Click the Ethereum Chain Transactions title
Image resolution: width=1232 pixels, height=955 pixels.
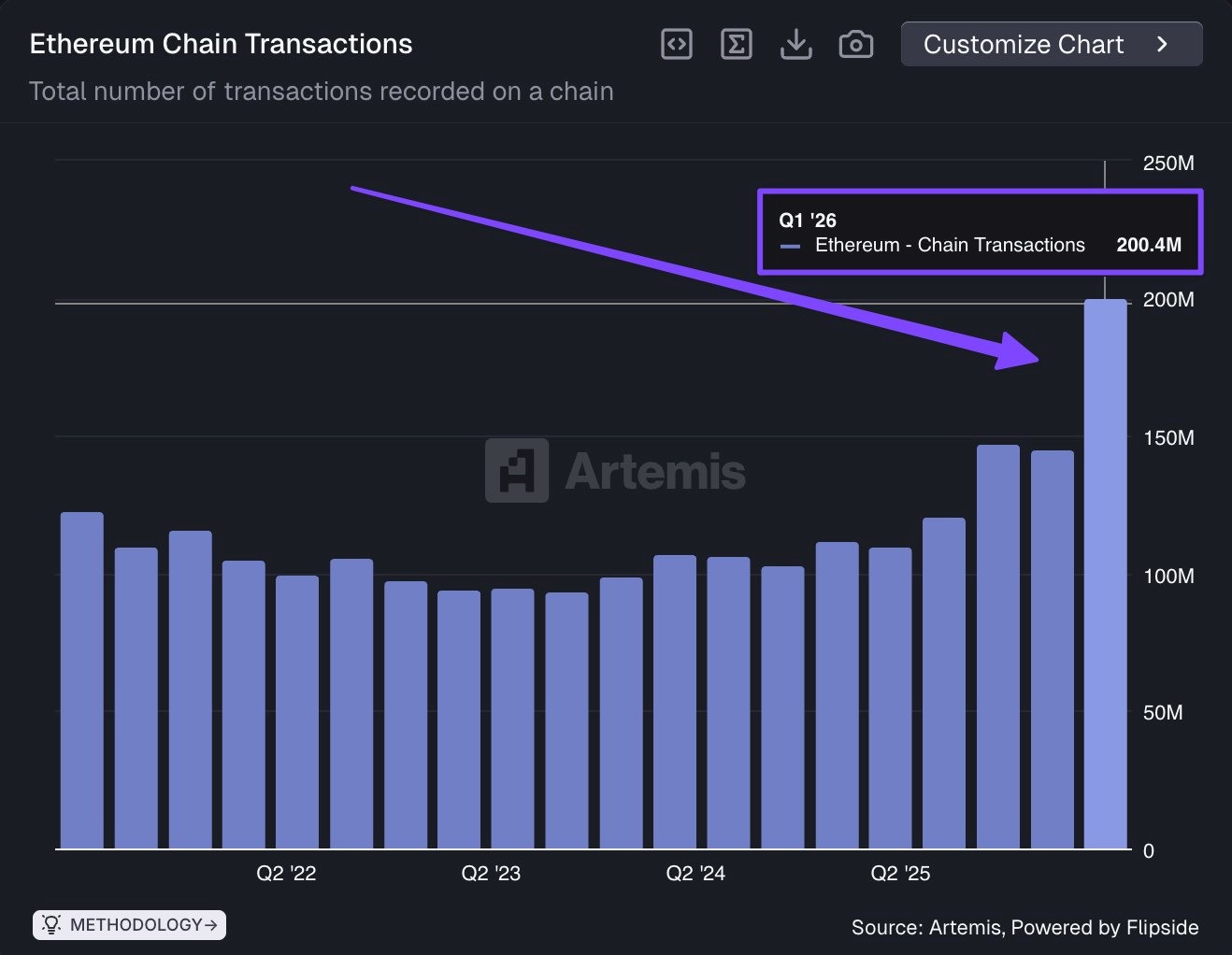pyautogui.click(x=221, y=43)
